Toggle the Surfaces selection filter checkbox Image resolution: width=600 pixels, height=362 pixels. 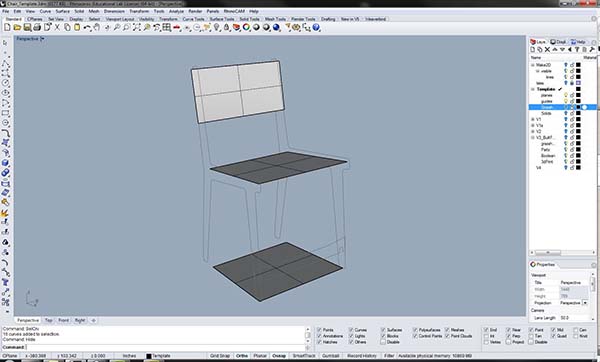coord(383,330)
